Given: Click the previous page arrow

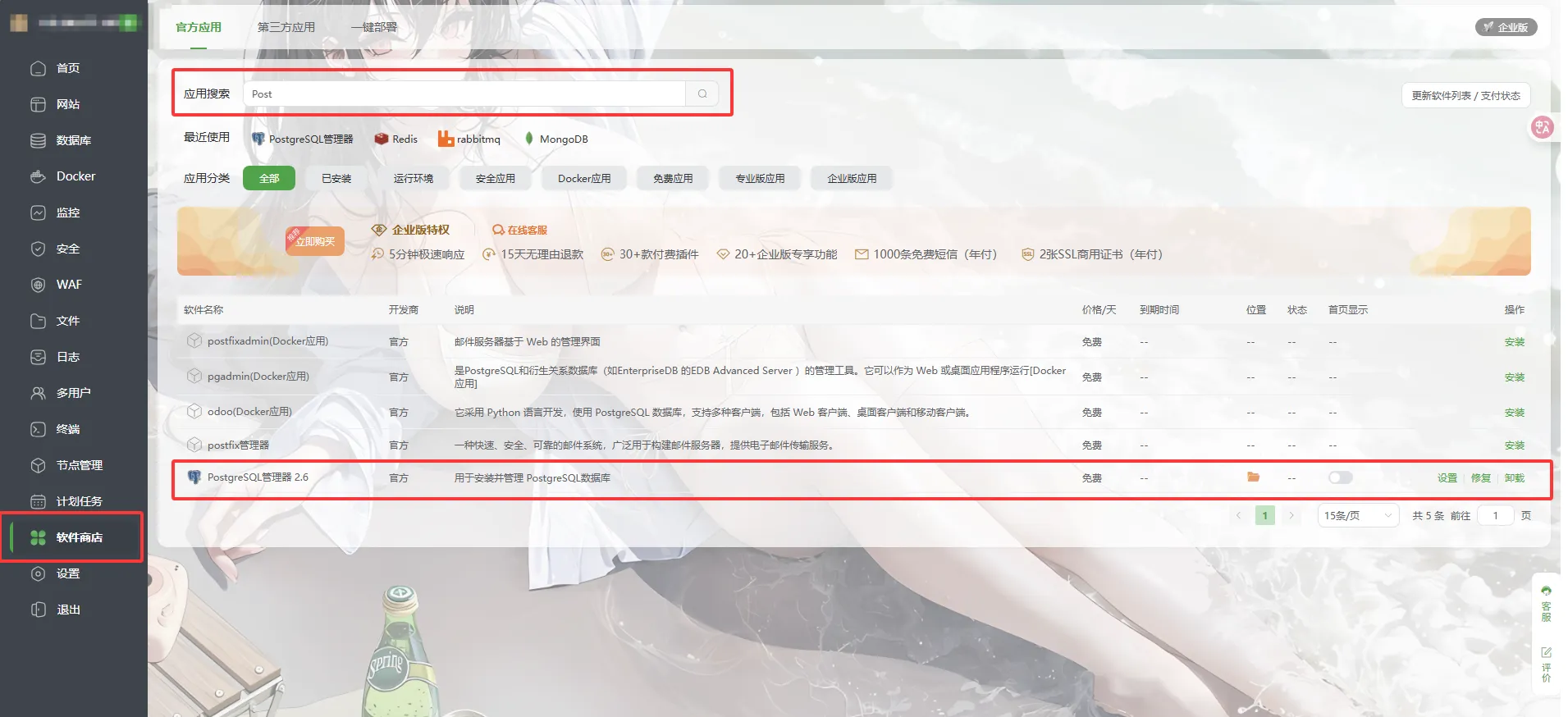Looking at the screenshot, I should click(x=1239, y=515).
